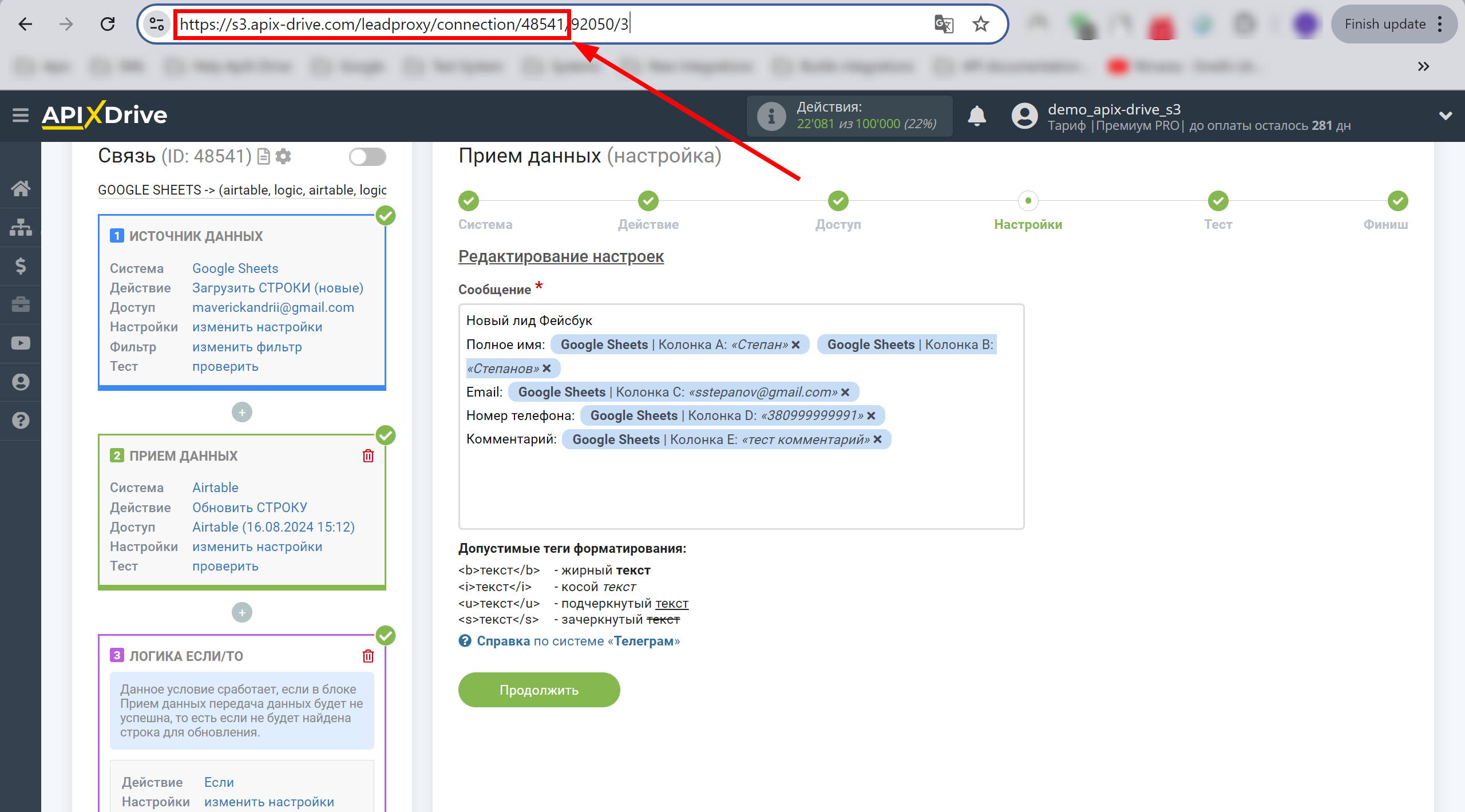This screenshot has width=1465, height=812.
Task: Open the site information icon in address bar
Action: pyautogui.click(x=156, y=24)
